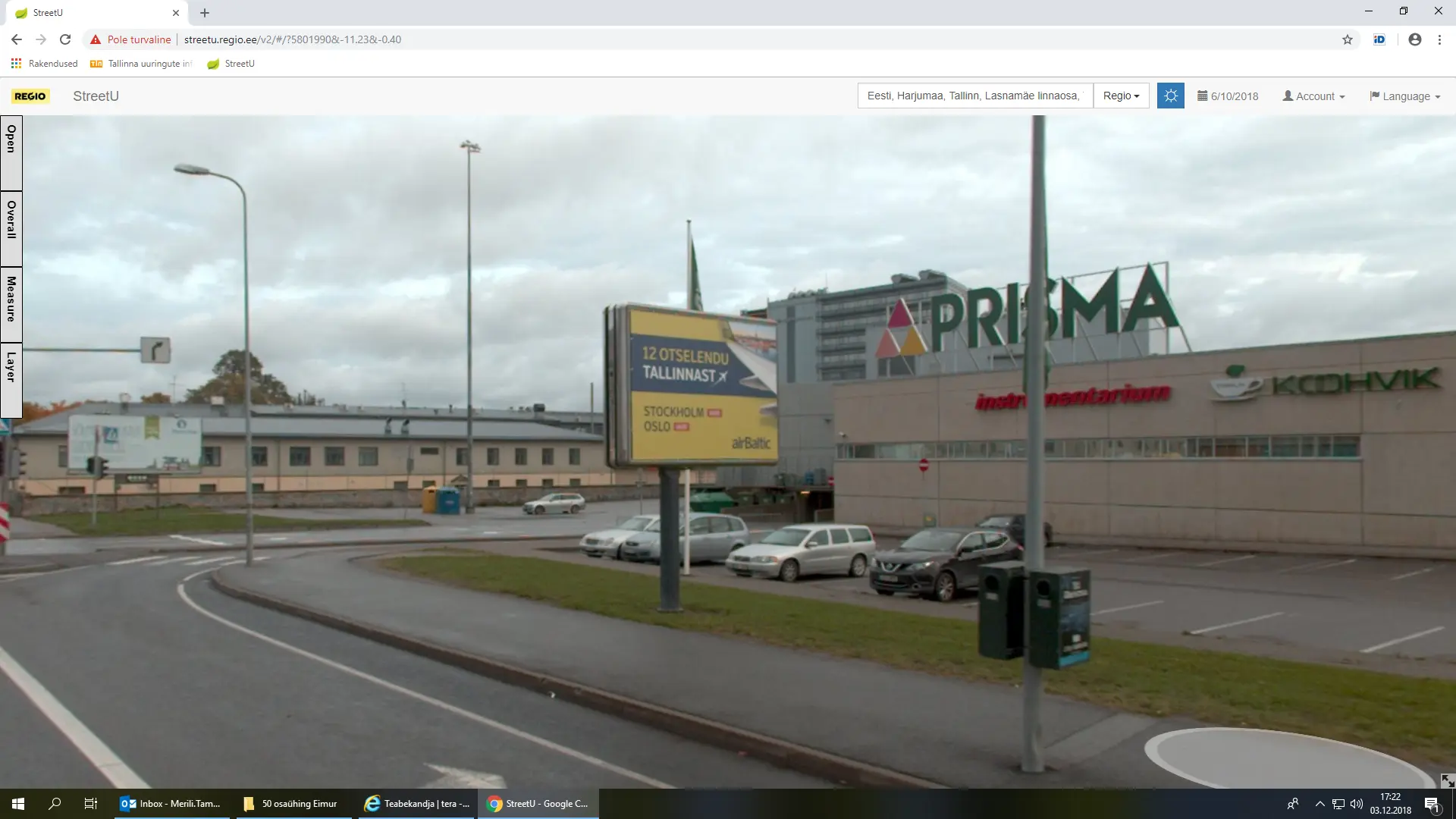The image size is (1456, 819).
Task: Toggle the blue brightness sun button
Action: [1170, 96]
